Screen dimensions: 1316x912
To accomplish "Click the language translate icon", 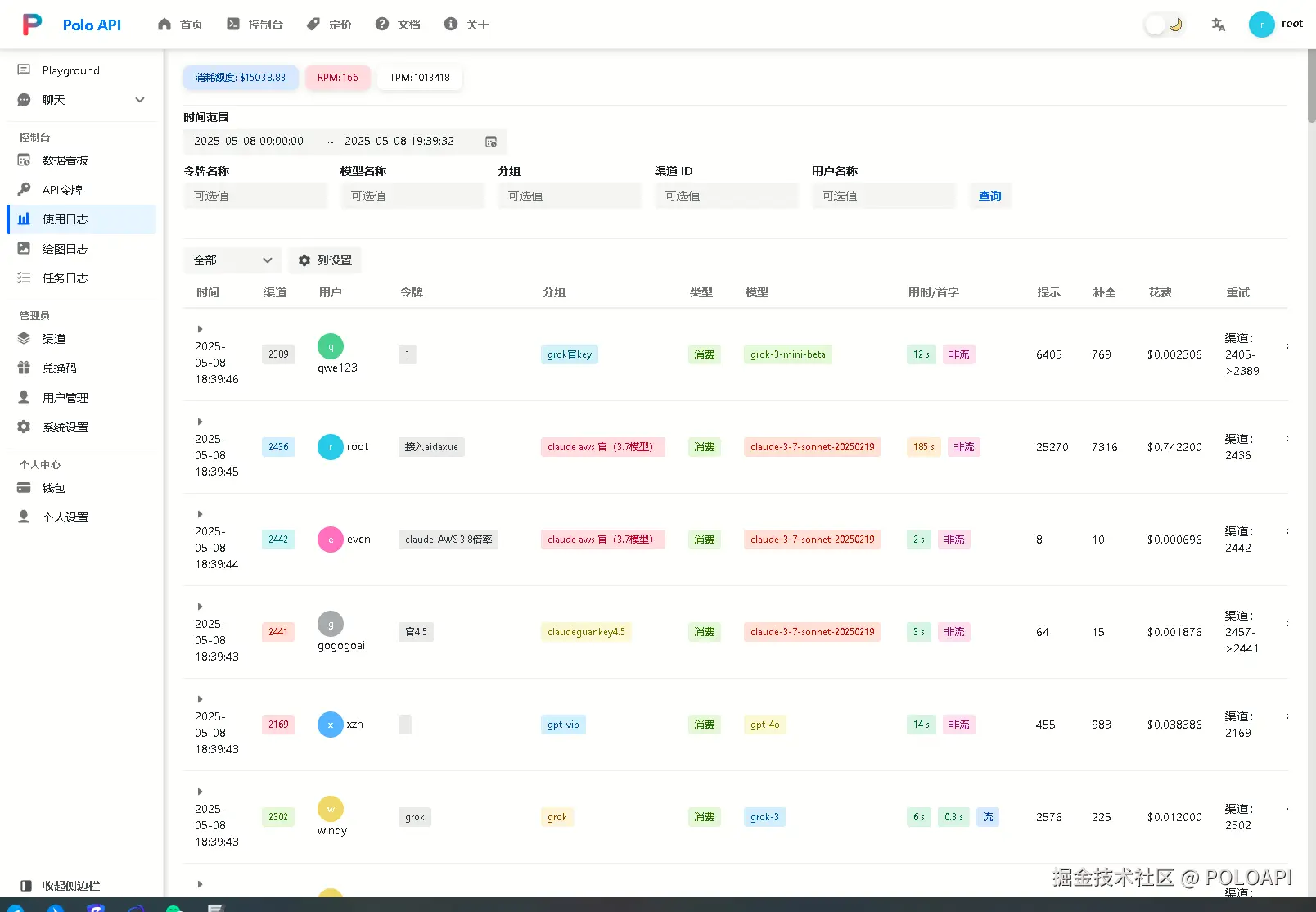I will (1219, 25).
